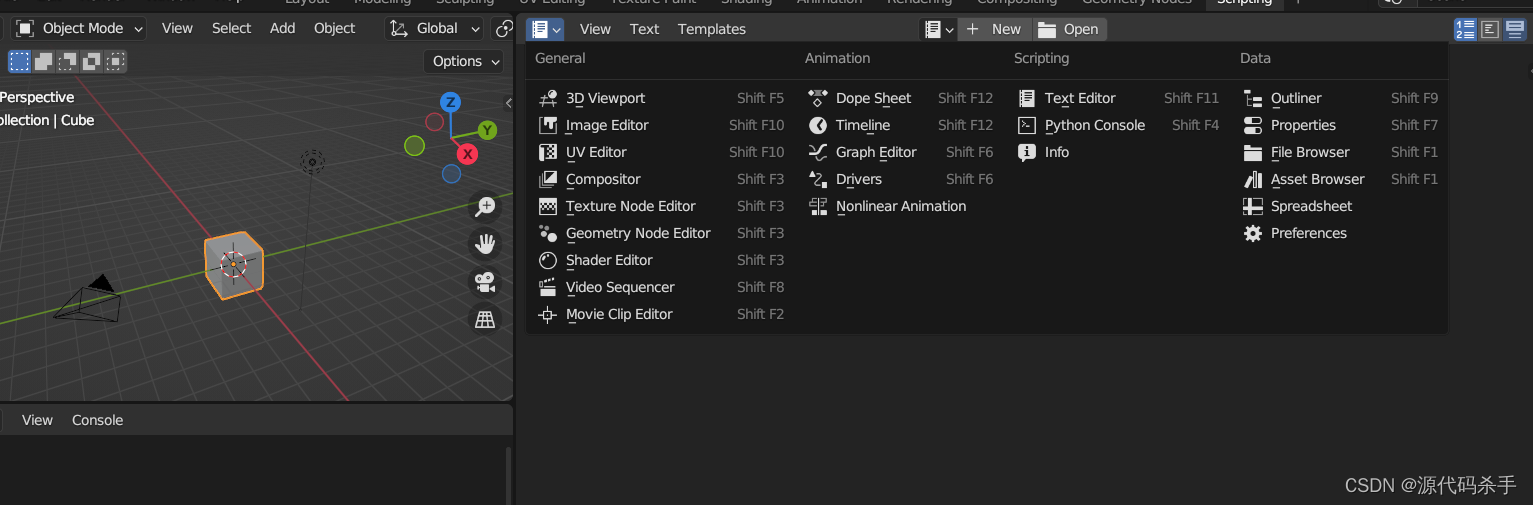The width and height of the screenshot is (1533, 505).
Task: Open the Text menu
Action: (x=644, y=30)
